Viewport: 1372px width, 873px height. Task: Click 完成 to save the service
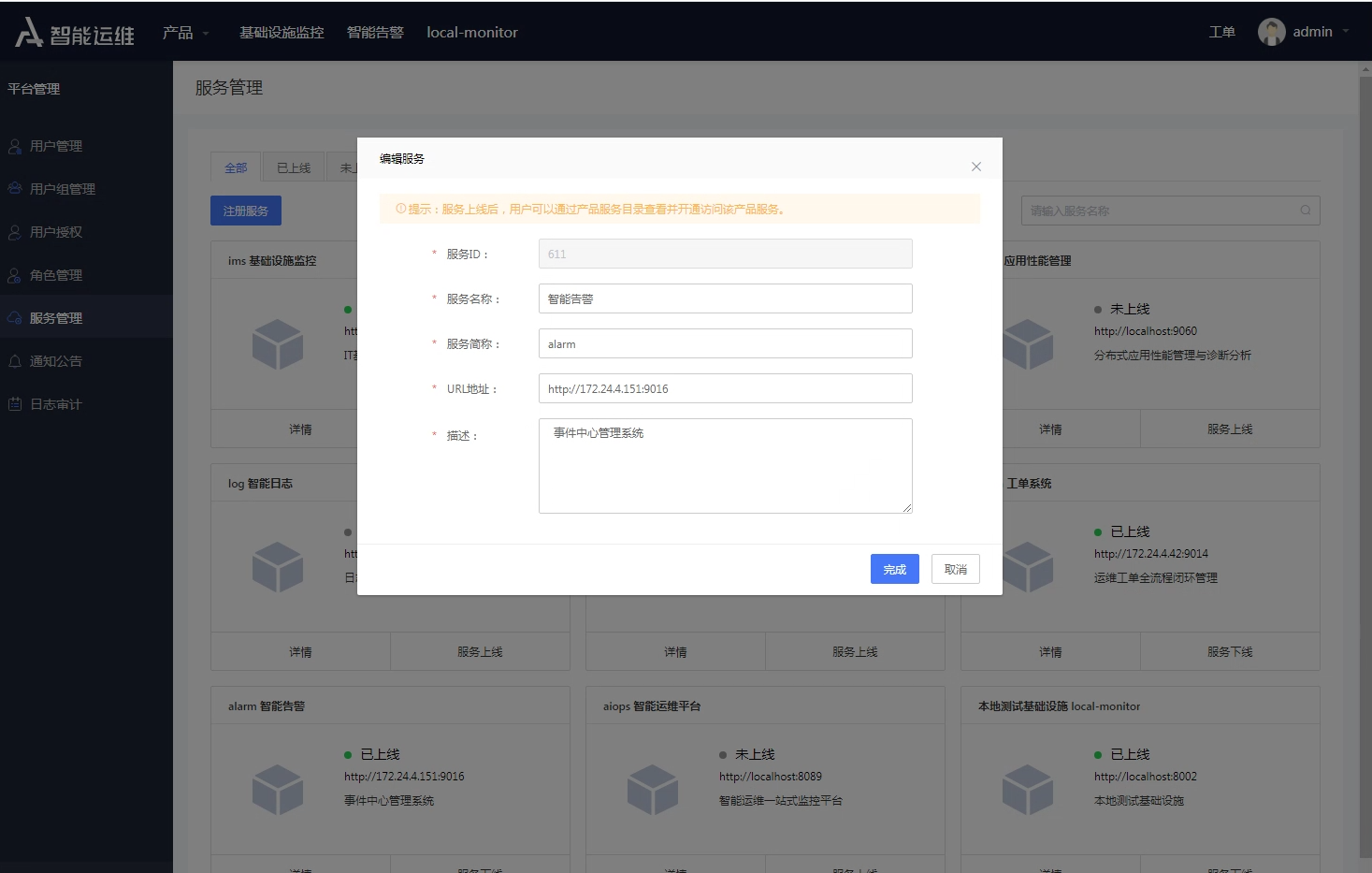click(x=895, y=569)
